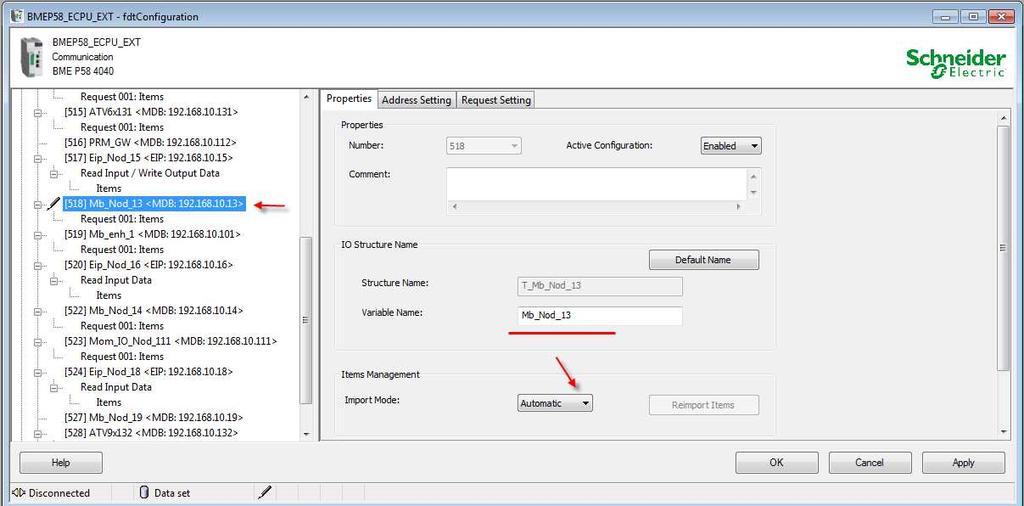The image size is (1024, 506).
Task: Collapse the [524] Eip_Nod_18 tree node
Action: pyautogui.click(x=37, y=372)
